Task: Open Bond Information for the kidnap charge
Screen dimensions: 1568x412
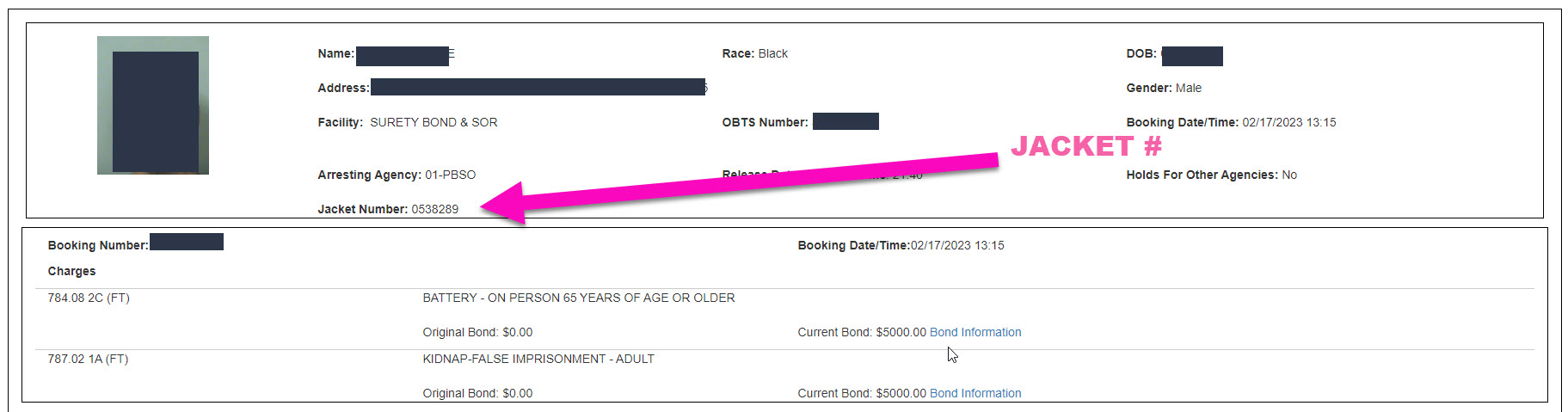Action: [x=975, y=393]
